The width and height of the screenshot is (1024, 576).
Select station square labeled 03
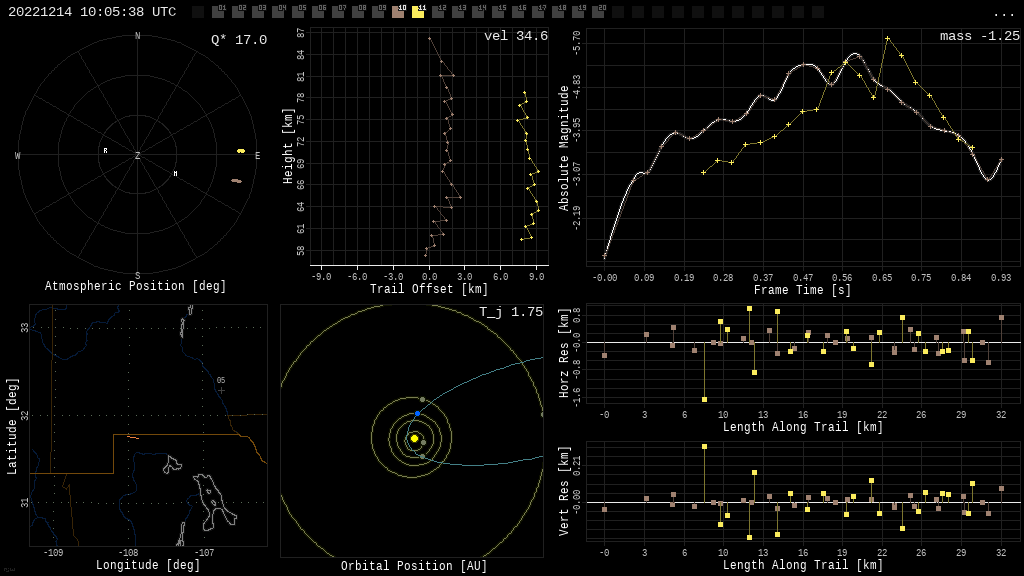(257, 12)
